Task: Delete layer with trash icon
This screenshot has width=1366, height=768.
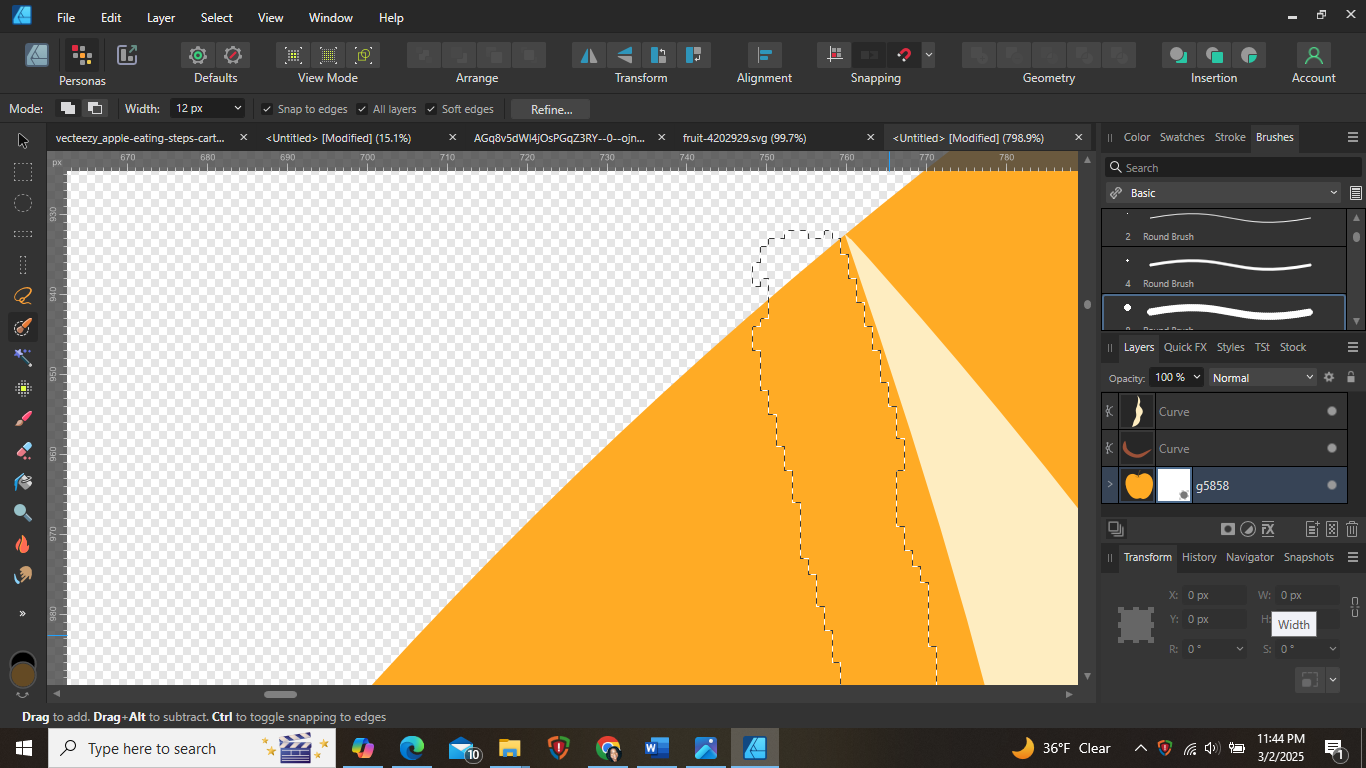Action: [x=1352, y=529]
